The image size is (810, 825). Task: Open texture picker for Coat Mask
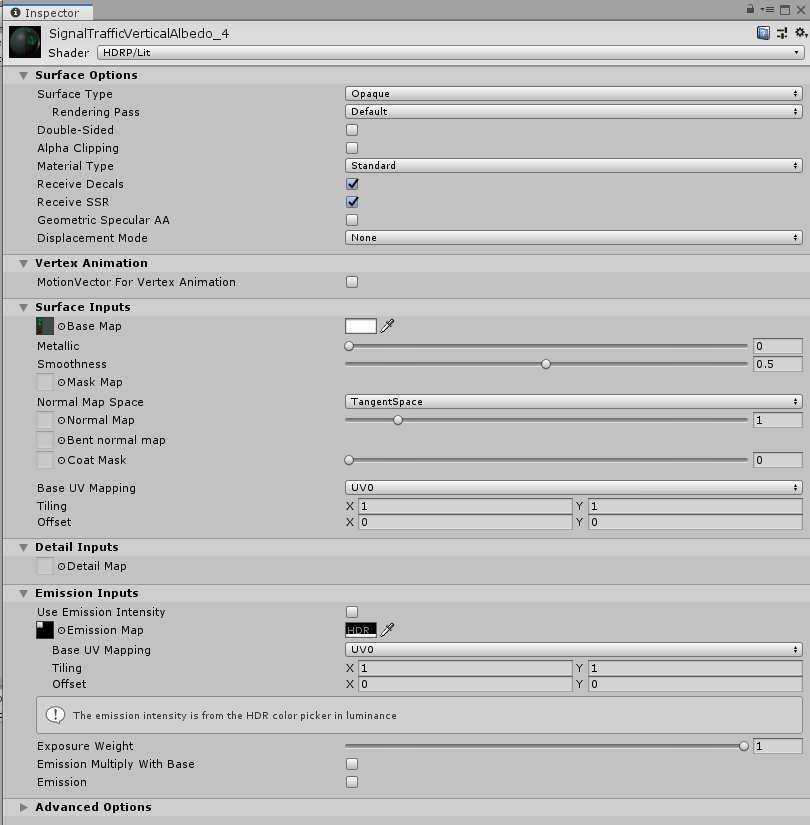62,460
